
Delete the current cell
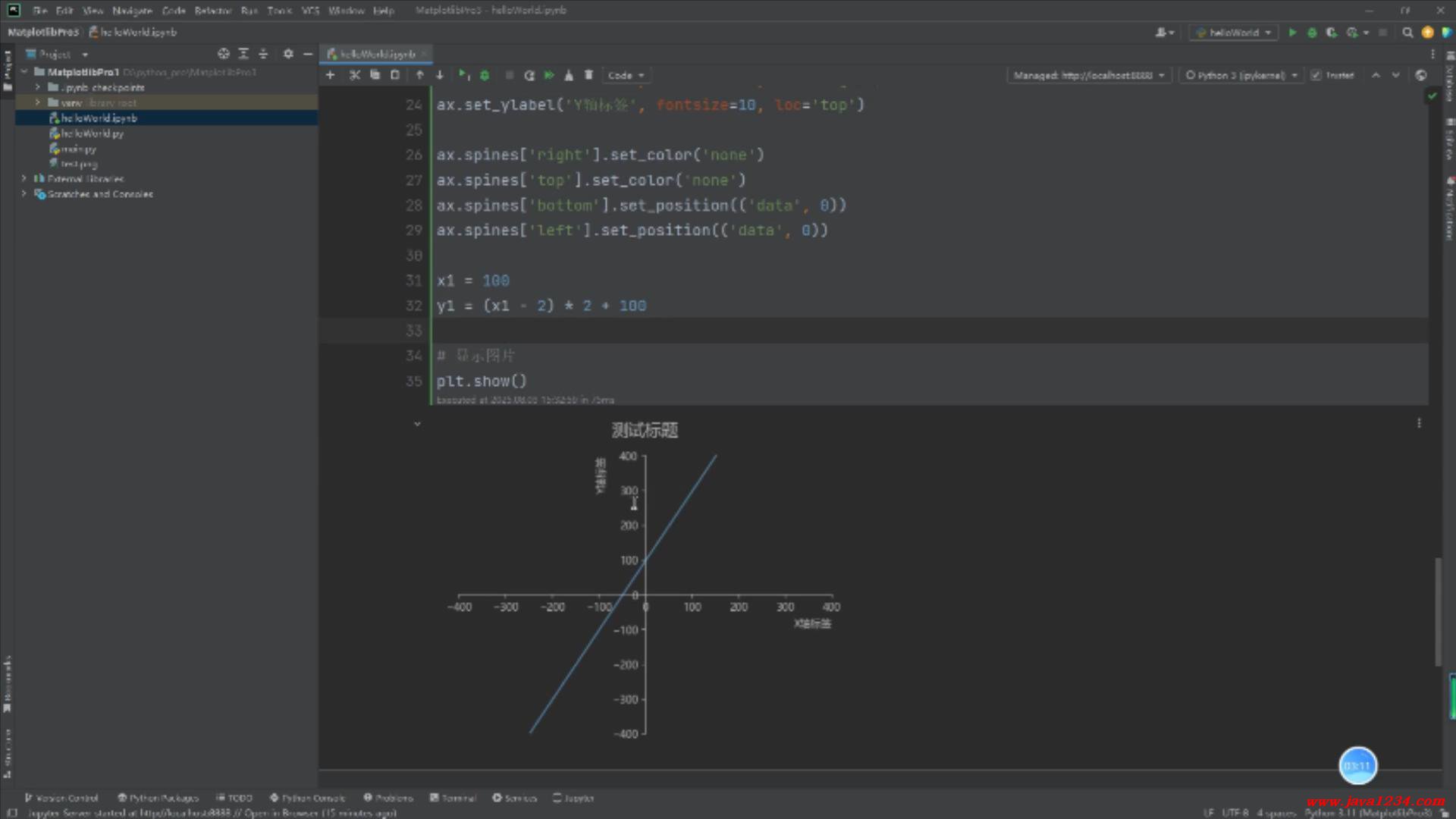[x=588, y=75]
